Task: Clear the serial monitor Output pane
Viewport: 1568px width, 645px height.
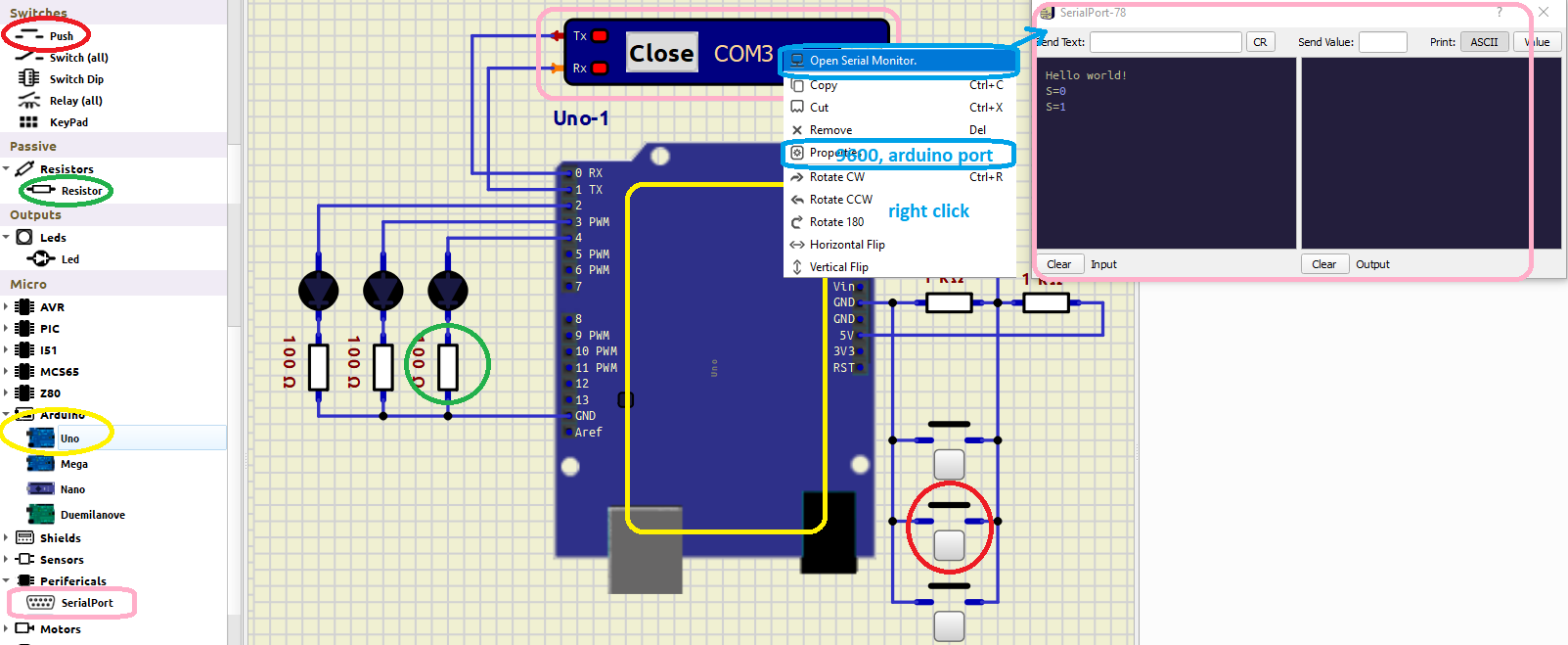Action: click(1324, 264)
